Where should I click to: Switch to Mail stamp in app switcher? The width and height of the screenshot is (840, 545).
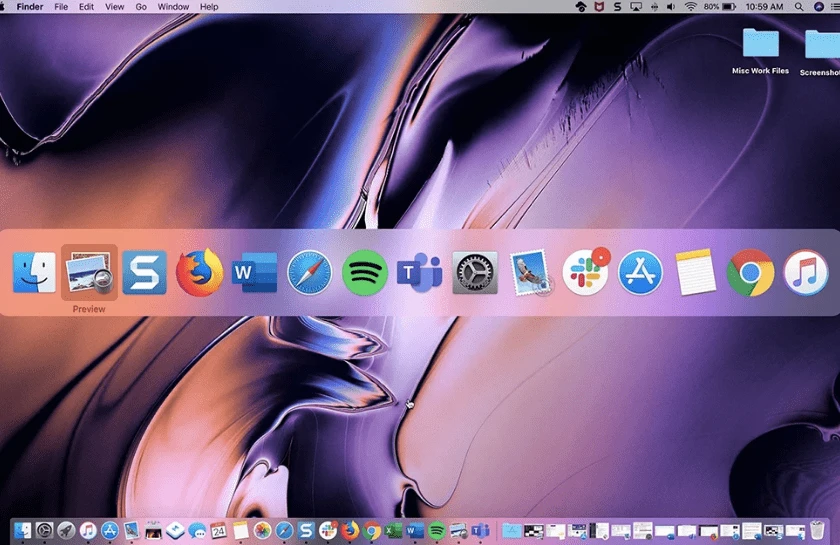click(x=530, y=273)
